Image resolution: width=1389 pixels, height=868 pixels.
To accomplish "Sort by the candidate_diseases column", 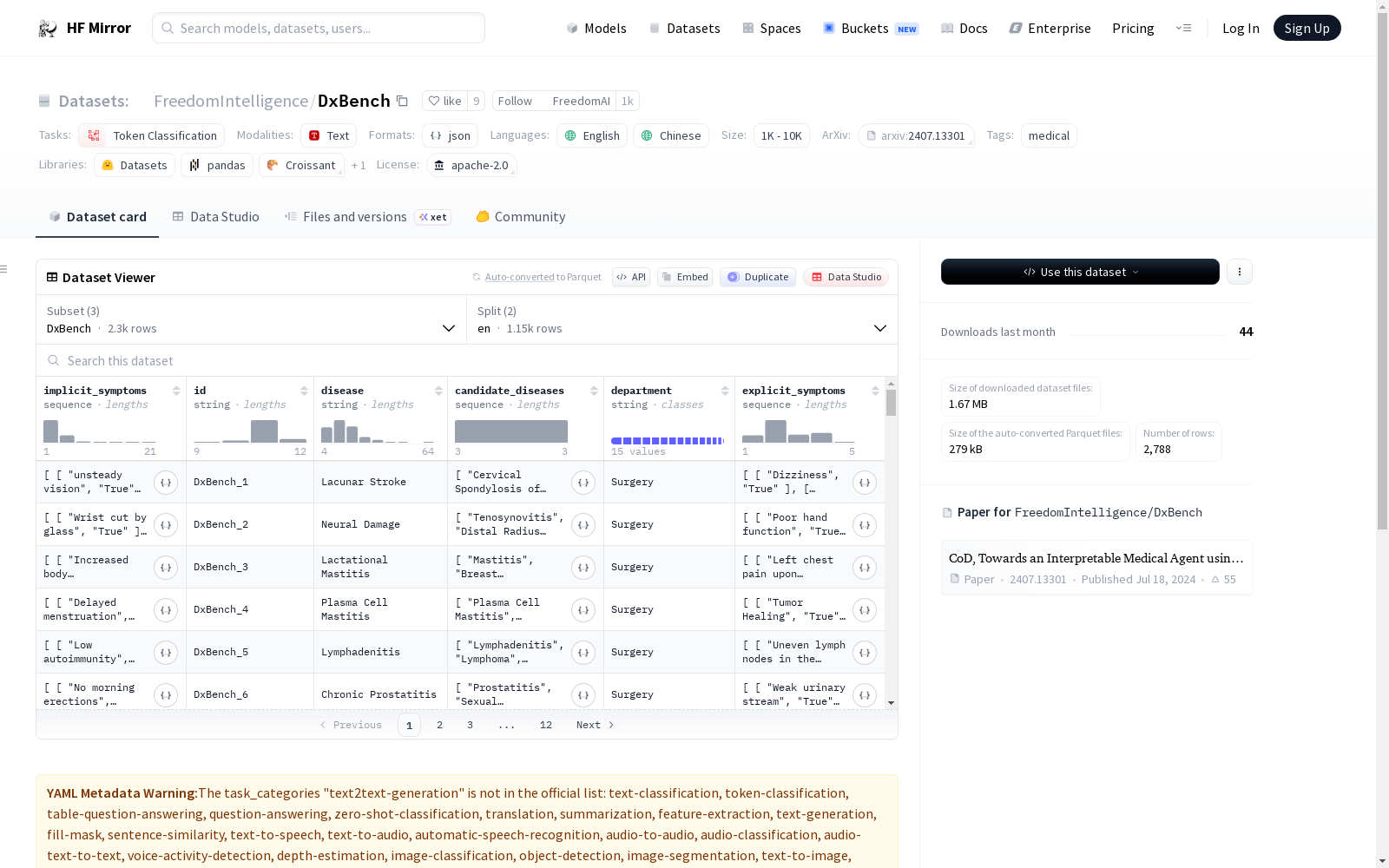I will click(x=594, y=391).
